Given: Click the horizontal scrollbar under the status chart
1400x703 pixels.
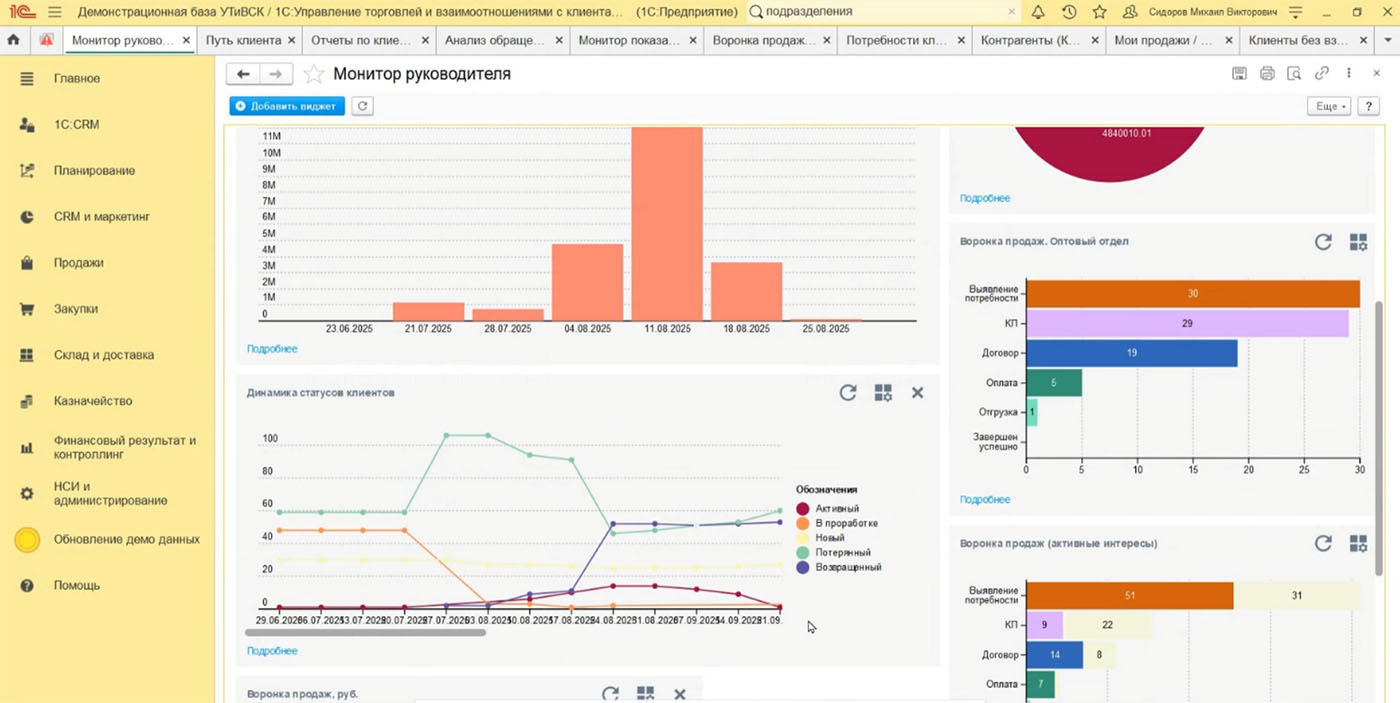Looking at the screenshot, I should click(x=365, y=632).
